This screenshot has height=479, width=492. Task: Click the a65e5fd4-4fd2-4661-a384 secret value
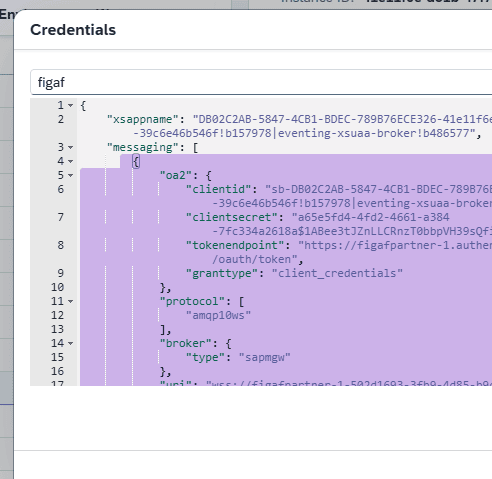(374, 217)
